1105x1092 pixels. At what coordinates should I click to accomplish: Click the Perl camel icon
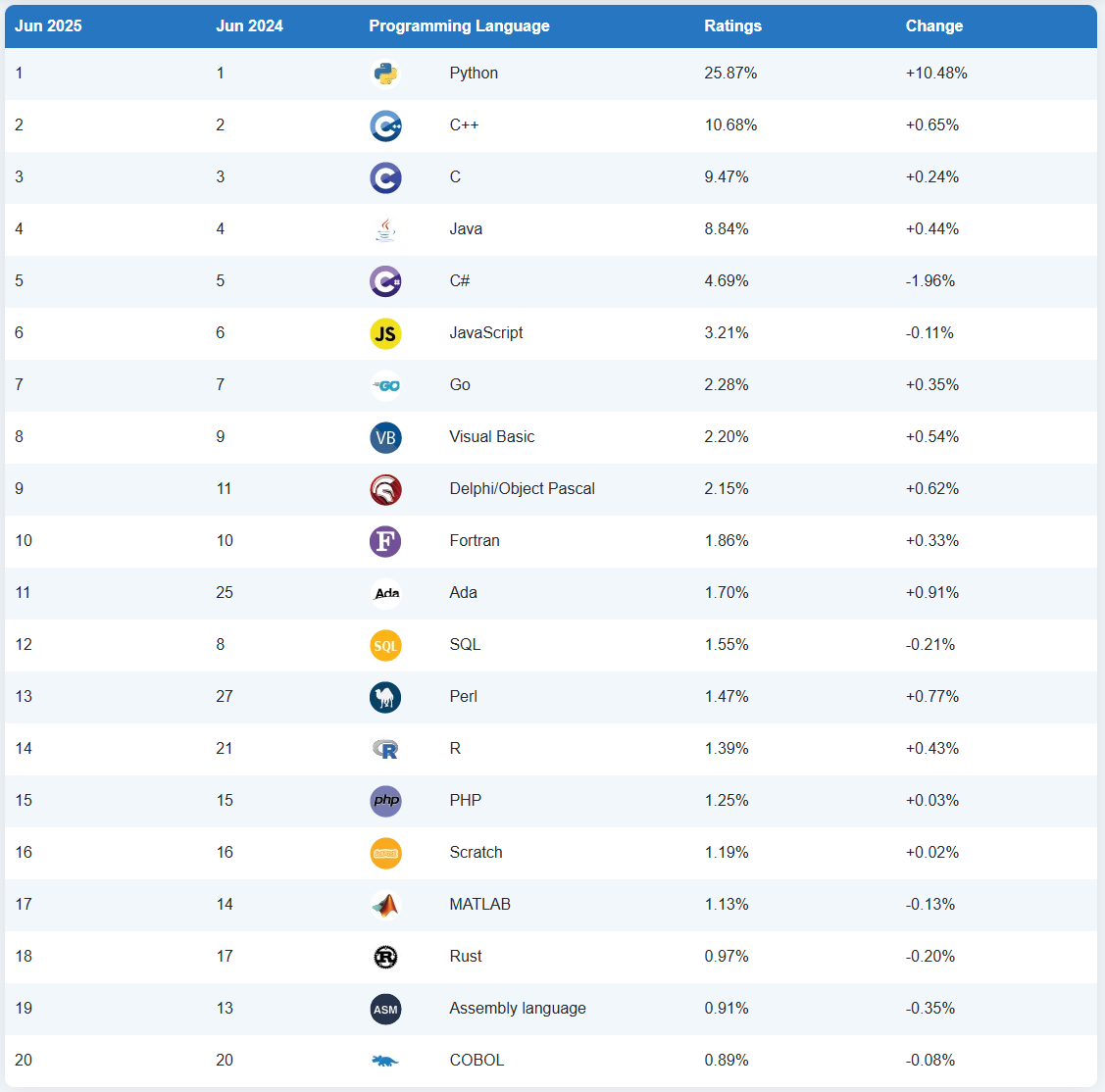tap(385, 697)
